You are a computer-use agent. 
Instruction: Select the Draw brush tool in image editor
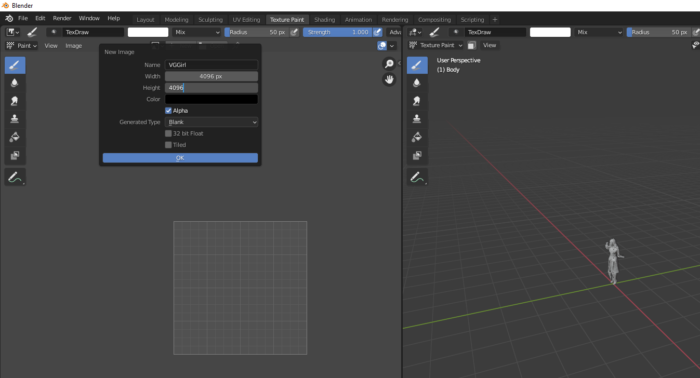pyautogui.click(x=15, y=65)
